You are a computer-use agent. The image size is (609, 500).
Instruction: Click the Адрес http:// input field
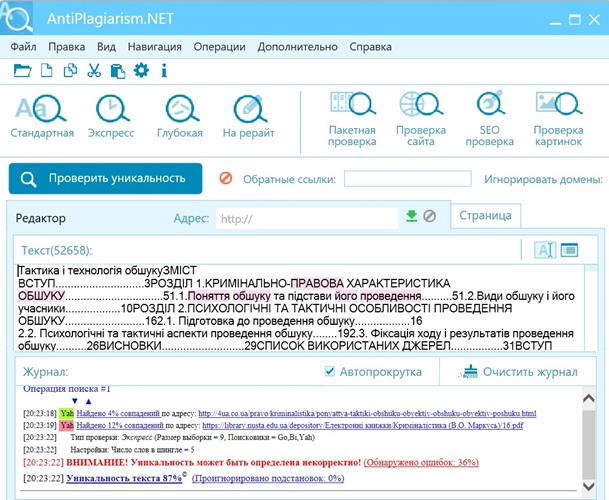click(x=307, y=219)
